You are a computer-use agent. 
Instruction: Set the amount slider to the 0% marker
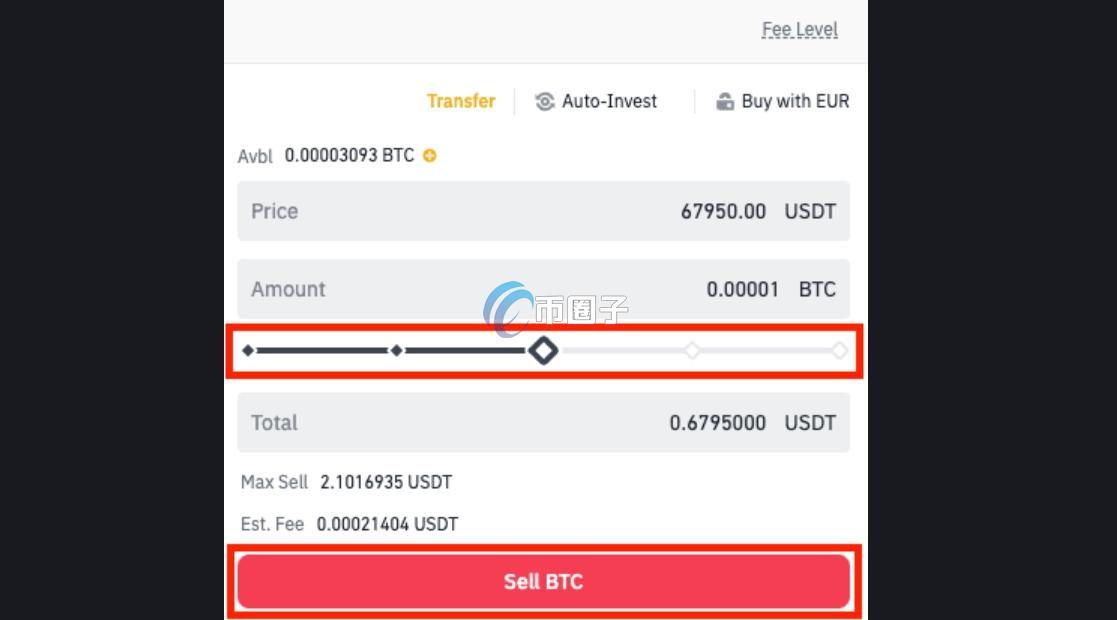(x=248, y=351)
